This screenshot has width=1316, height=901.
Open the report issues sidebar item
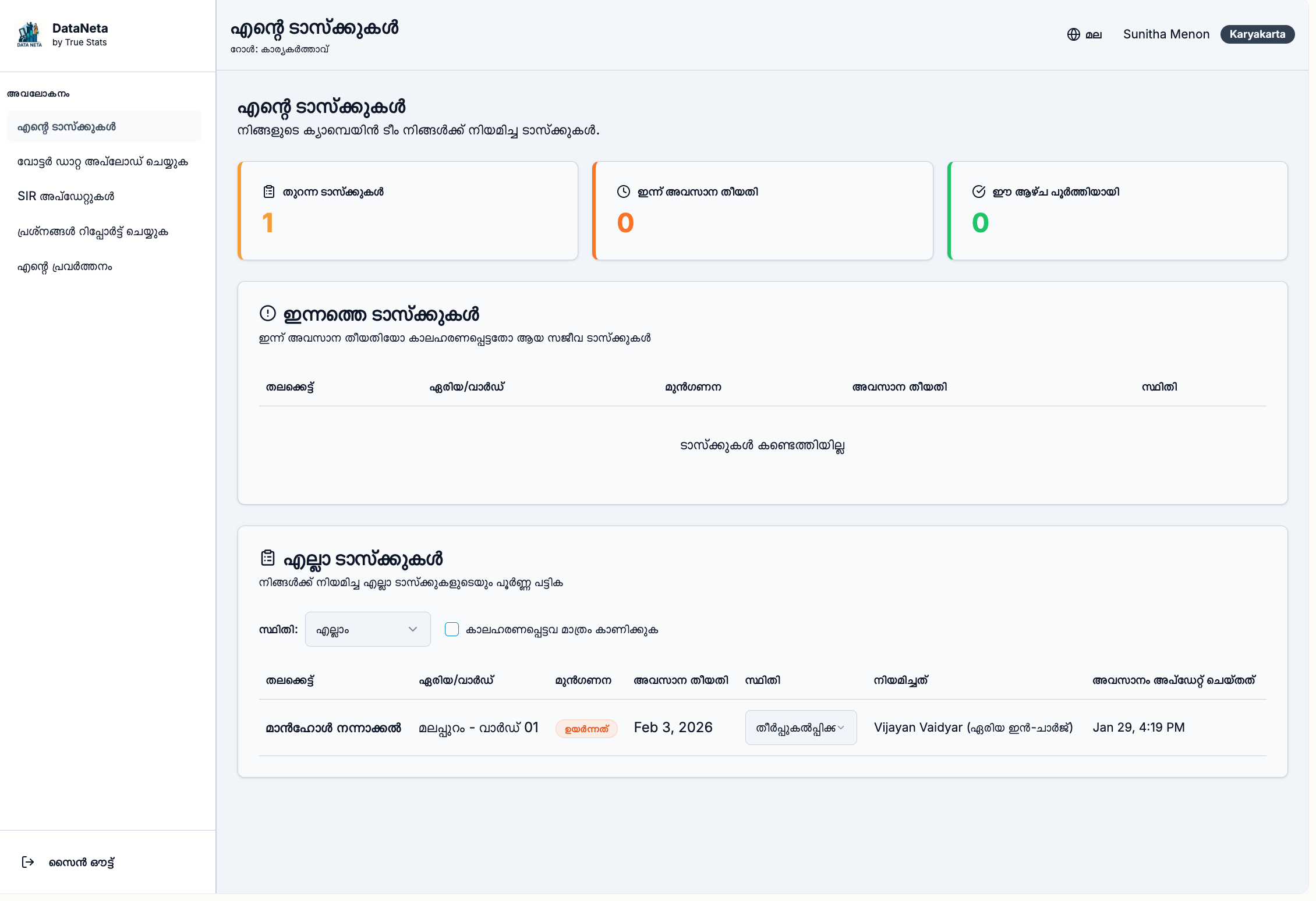coord(93,232)
